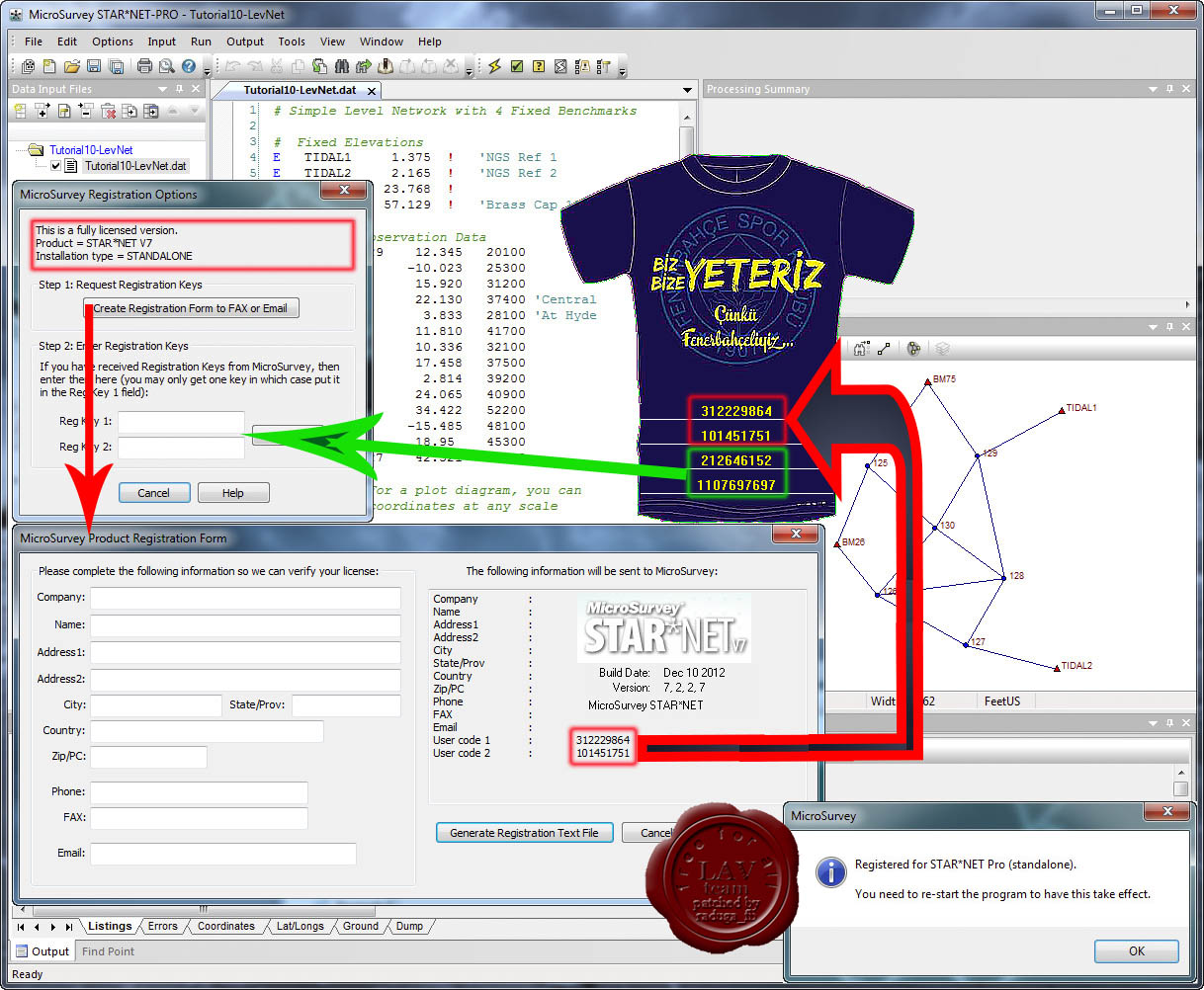Select the Find Point bottom tab

(x=108, y=951)
